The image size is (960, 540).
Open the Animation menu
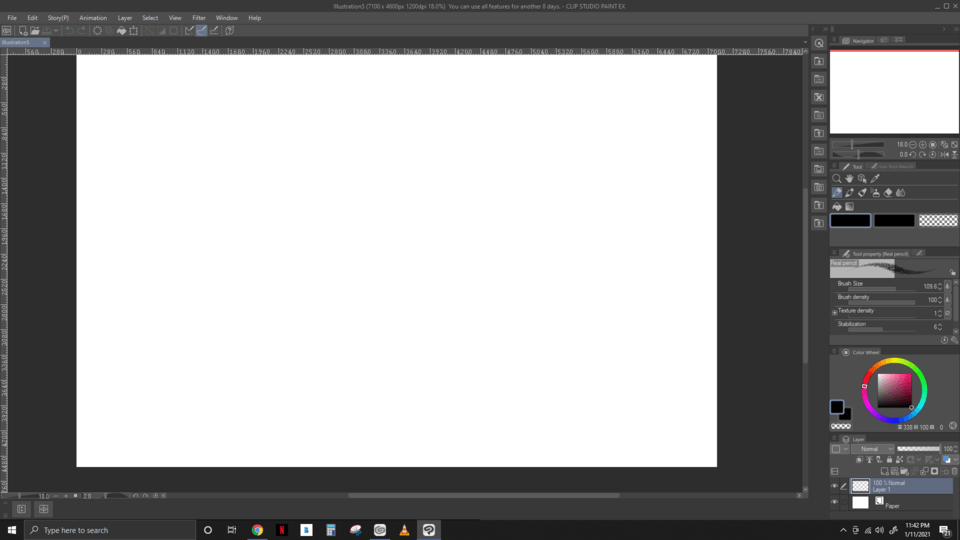click(93, 18)
